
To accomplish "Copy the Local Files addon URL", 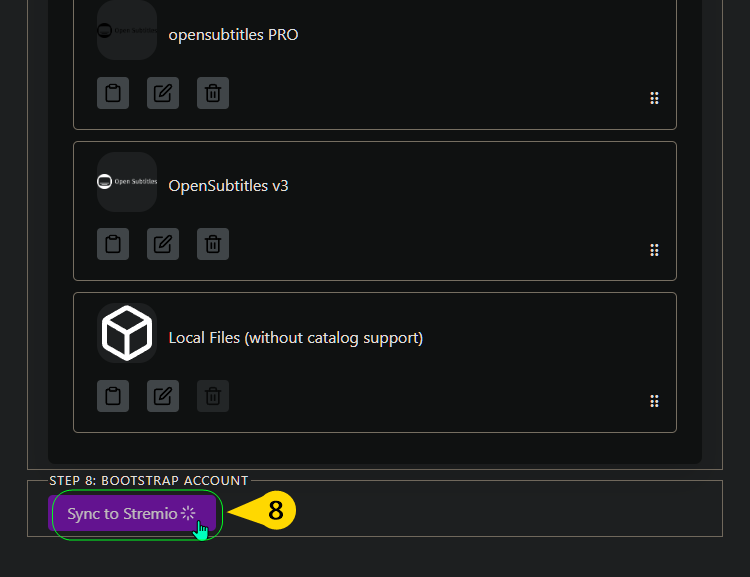I will pos(113,396).
